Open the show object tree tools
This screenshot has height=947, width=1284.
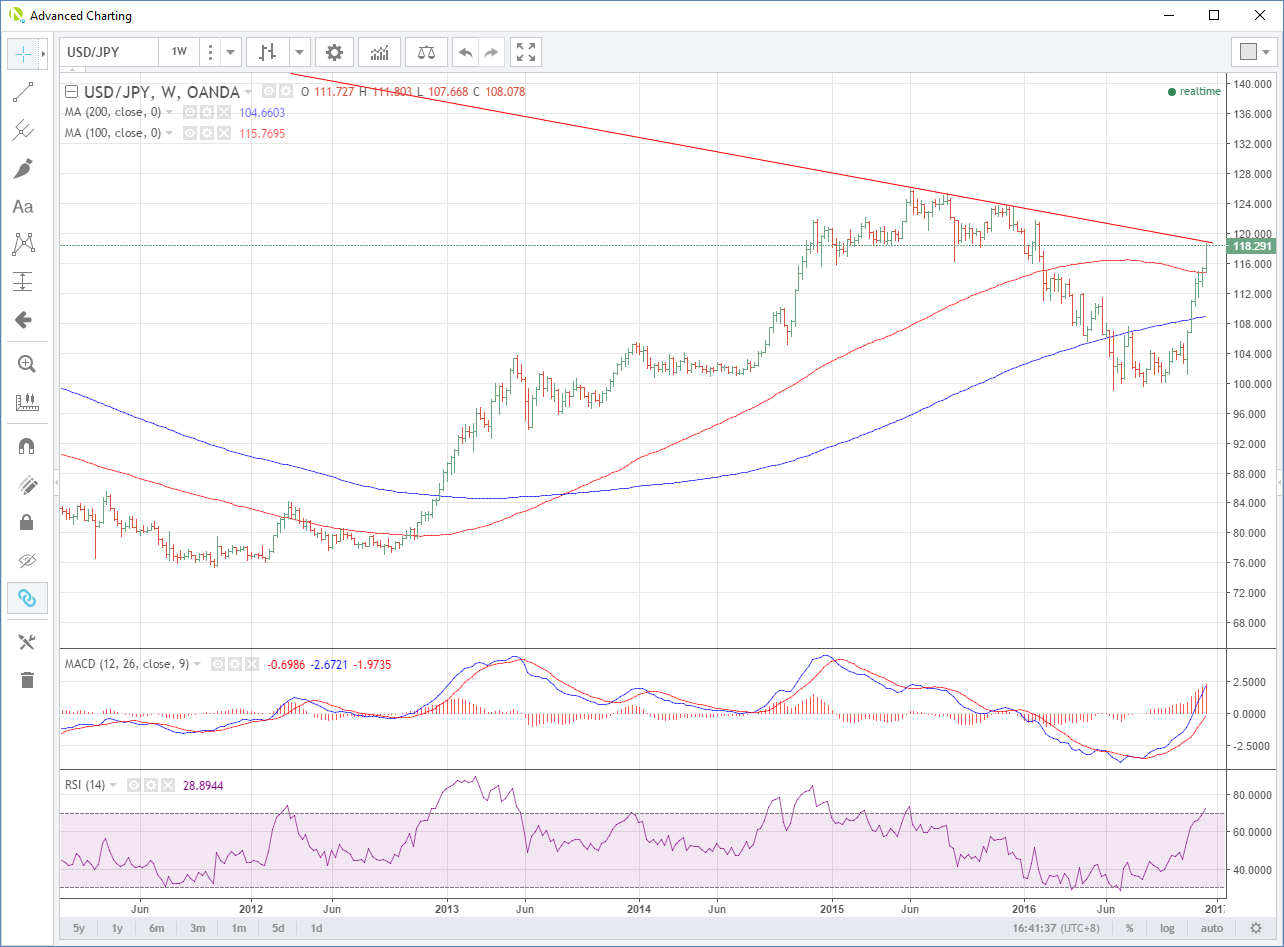pyautogui.click(x=26, y=642)
